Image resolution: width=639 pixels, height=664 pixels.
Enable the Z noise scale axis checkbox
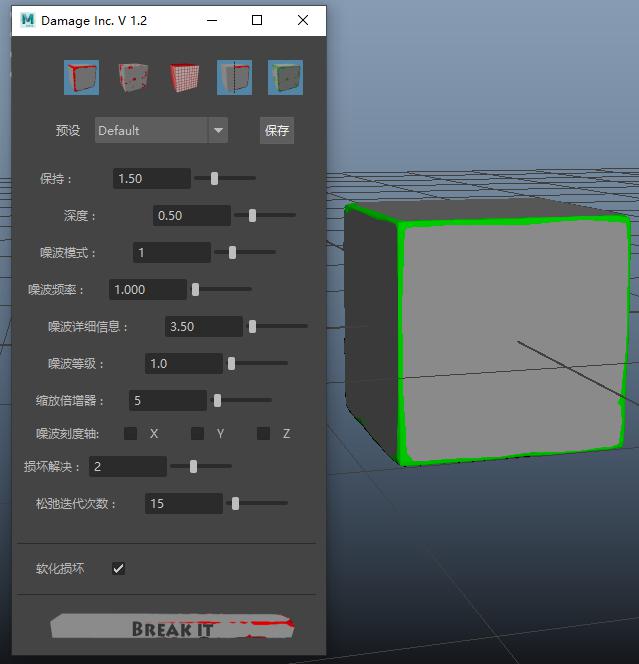tap(264, 433)
